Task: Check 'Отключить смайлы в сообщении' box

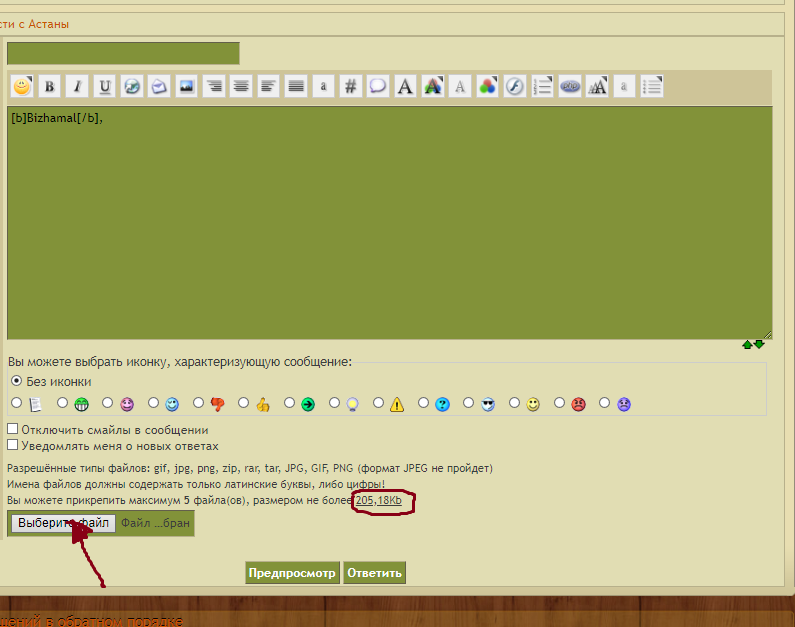Action: 13,429
